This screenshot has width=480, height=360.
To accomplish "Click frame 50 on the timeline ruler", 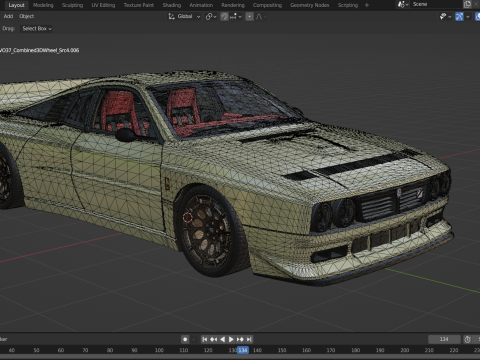I will click(36, 350).
